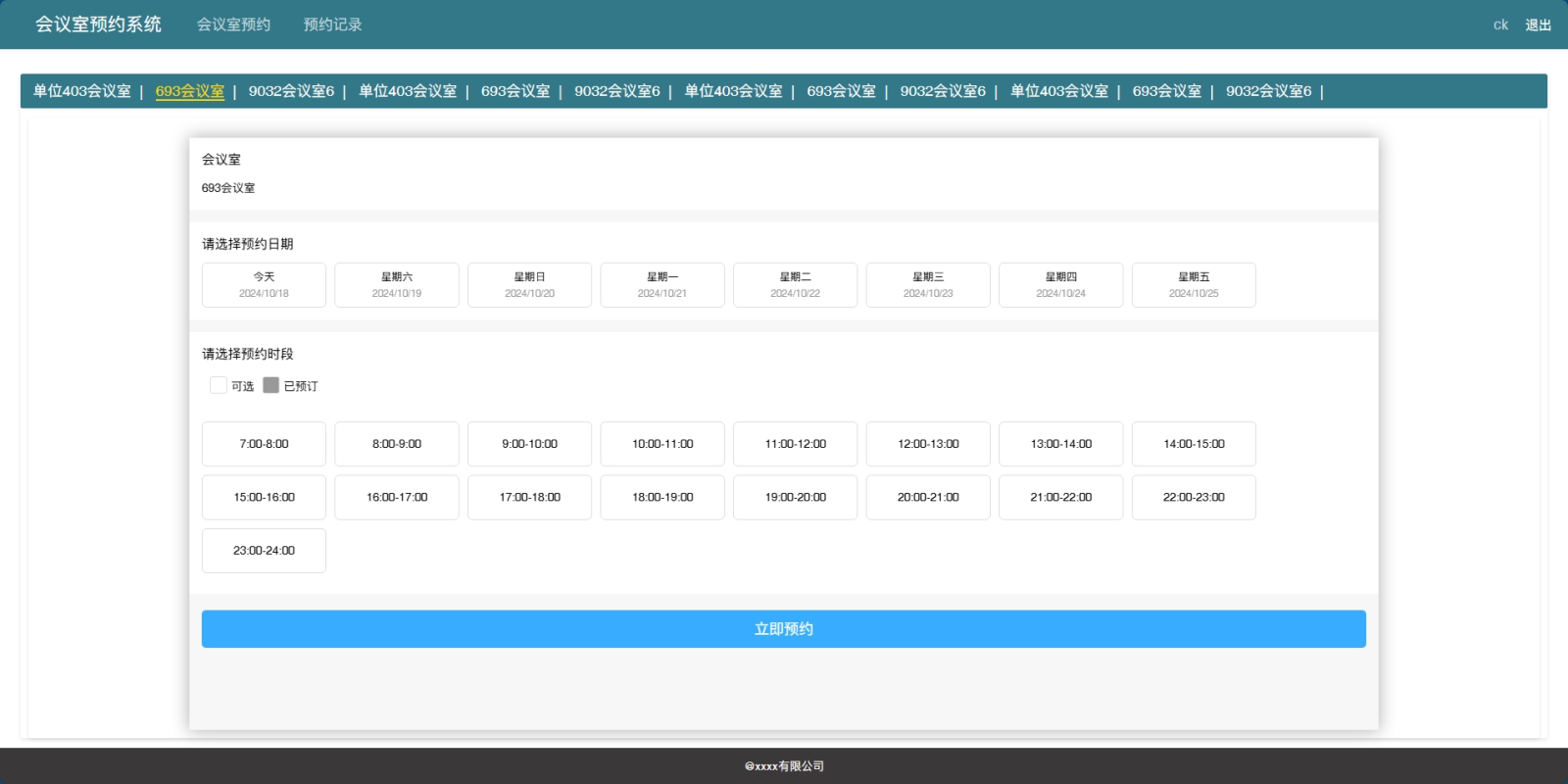This screenshot has width=1568, height=784.
Task: Select the first 单位403会议室 tab
Action: tap(82, 91)
